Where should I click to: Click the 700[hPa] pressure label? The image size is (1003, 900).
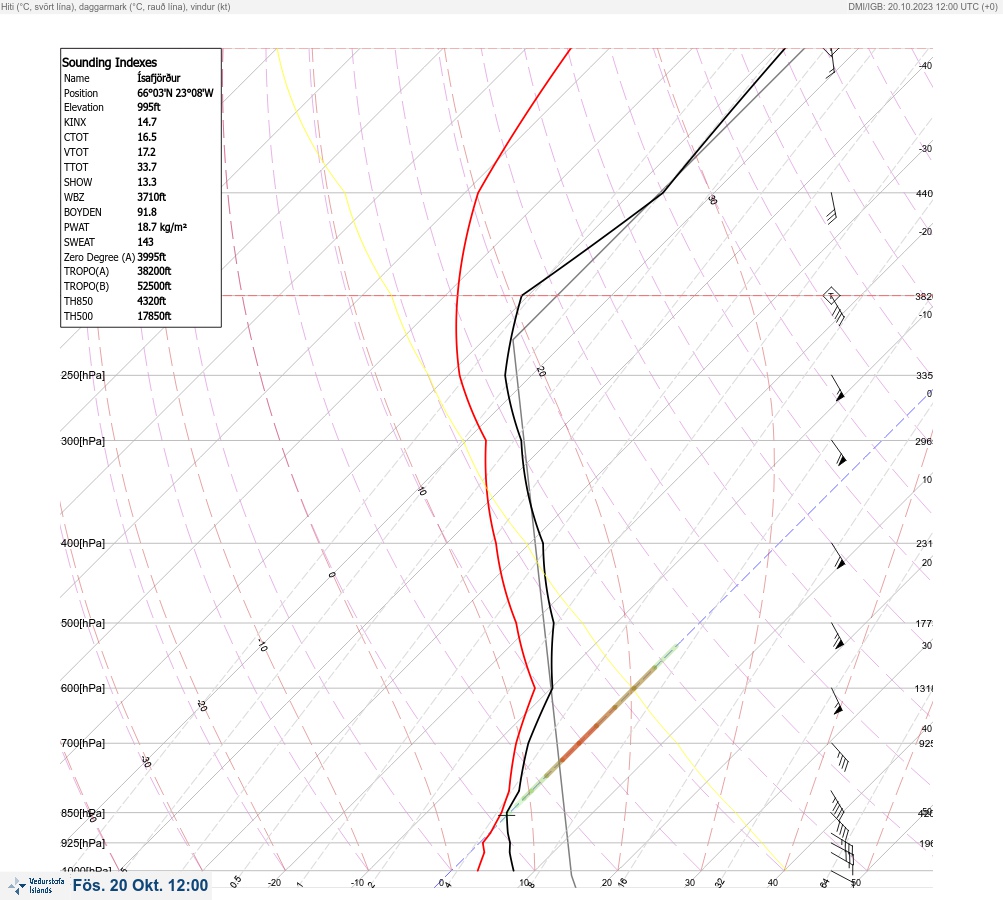click(83, 743)
